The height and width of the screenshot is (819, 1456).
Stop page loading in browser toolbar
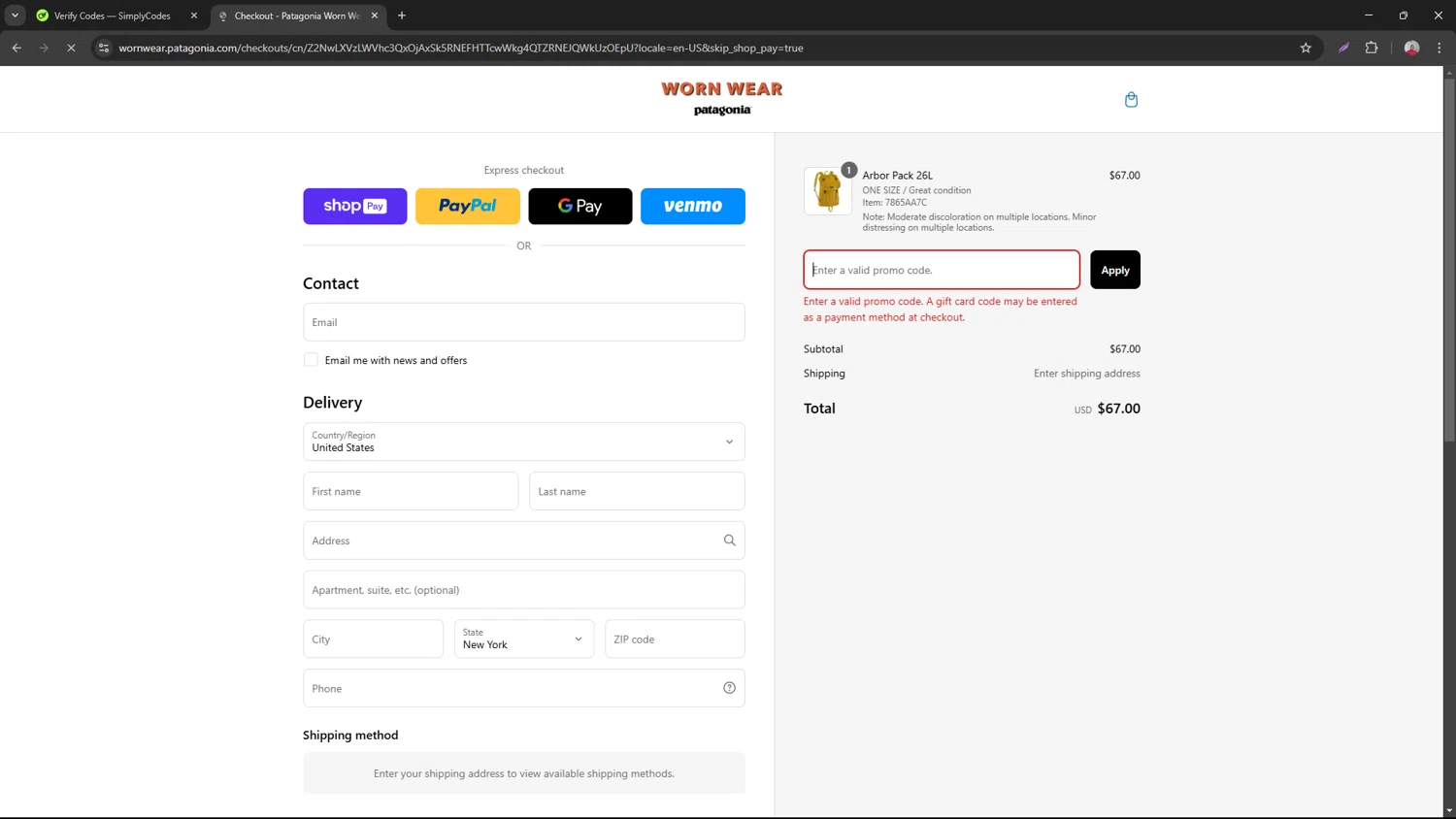tap(71, 48)
